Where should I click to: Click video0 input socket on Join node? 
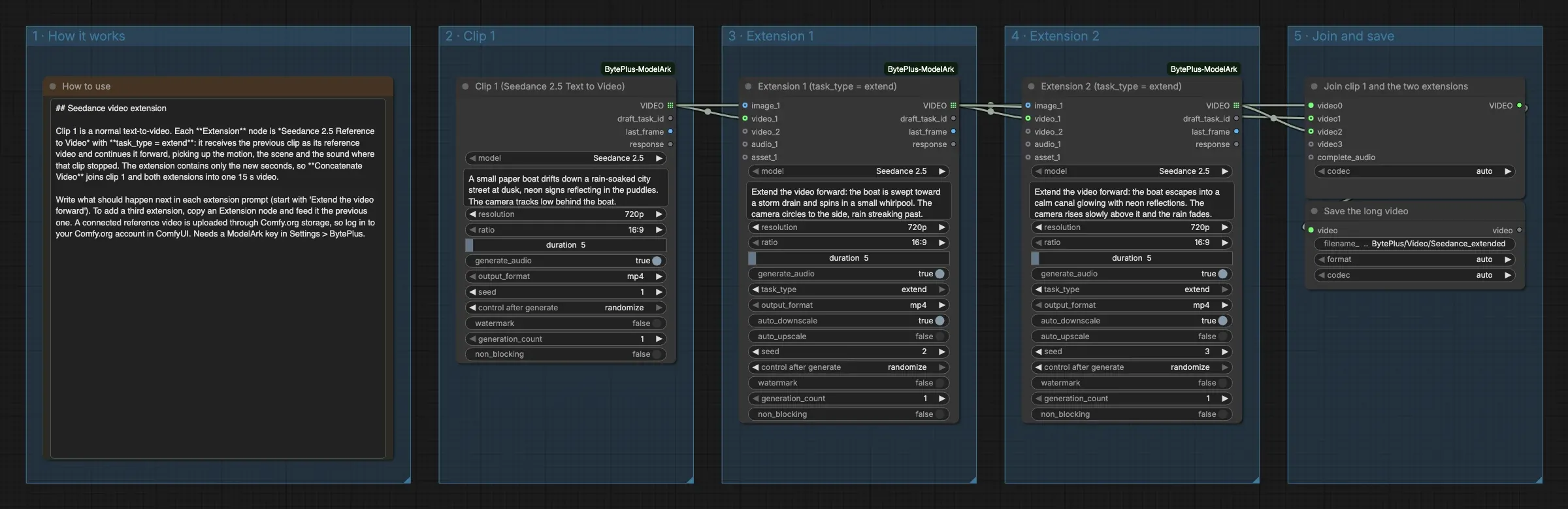coord(1311,105)
